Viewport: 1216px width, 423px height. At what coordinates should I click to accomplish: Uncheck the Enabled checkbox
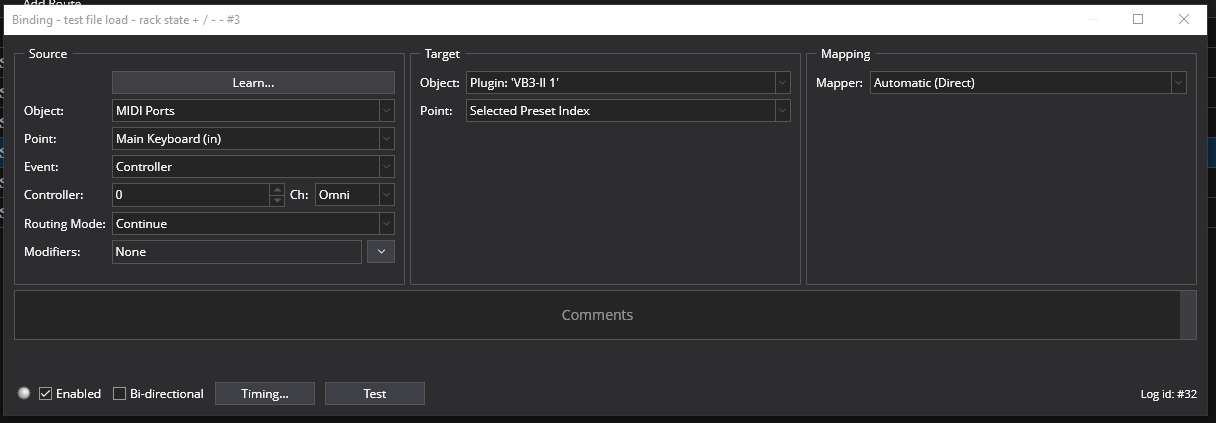[45, 394]
